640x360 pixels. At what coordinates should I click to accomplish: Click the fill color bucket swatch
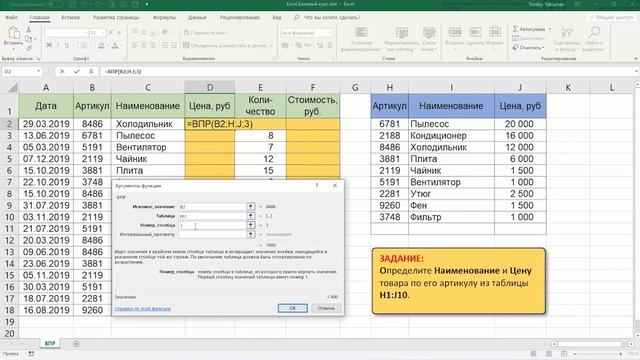[x=101, y=45]
